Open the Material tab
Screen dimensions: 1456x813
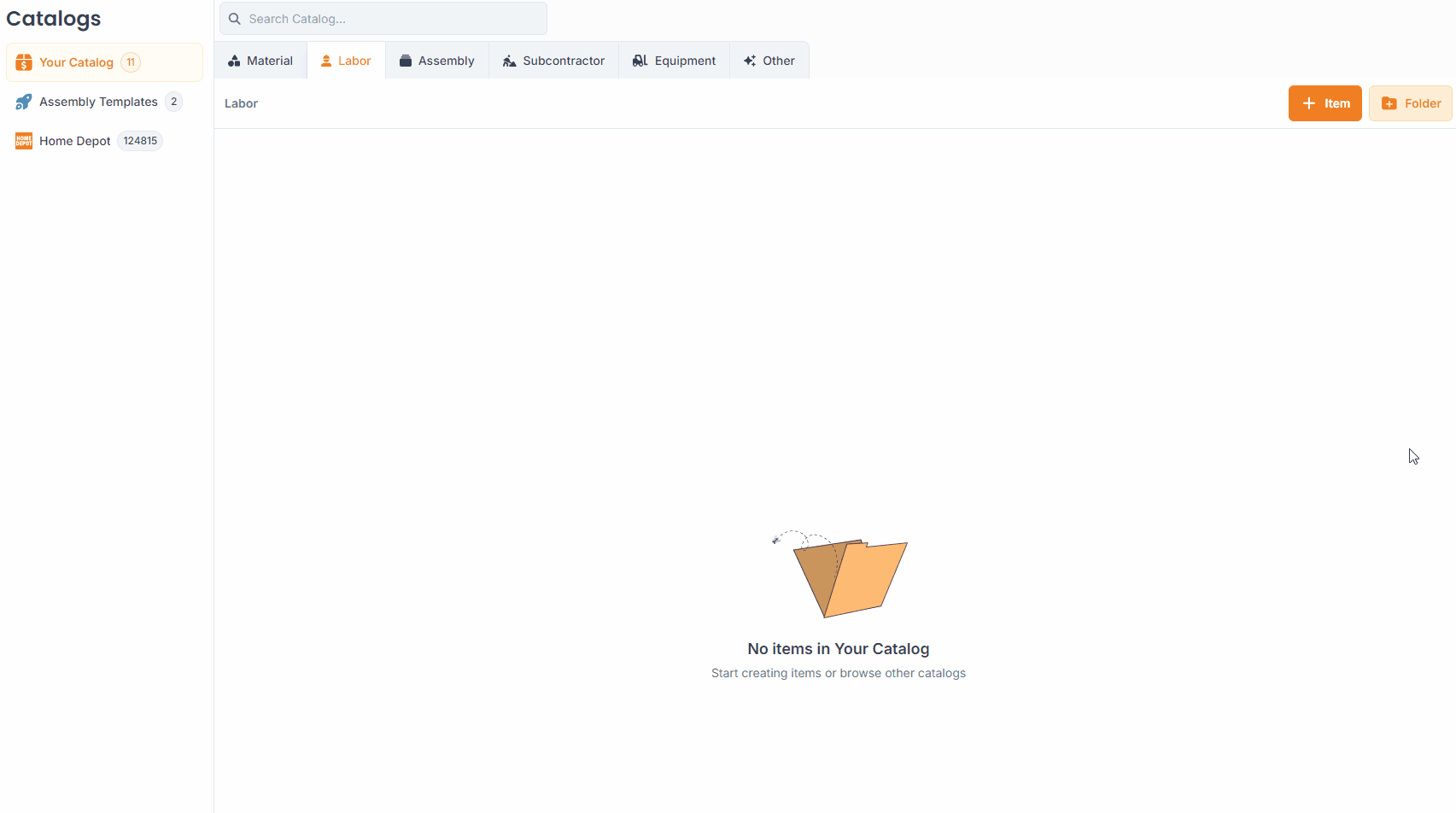tap(260, 60)
